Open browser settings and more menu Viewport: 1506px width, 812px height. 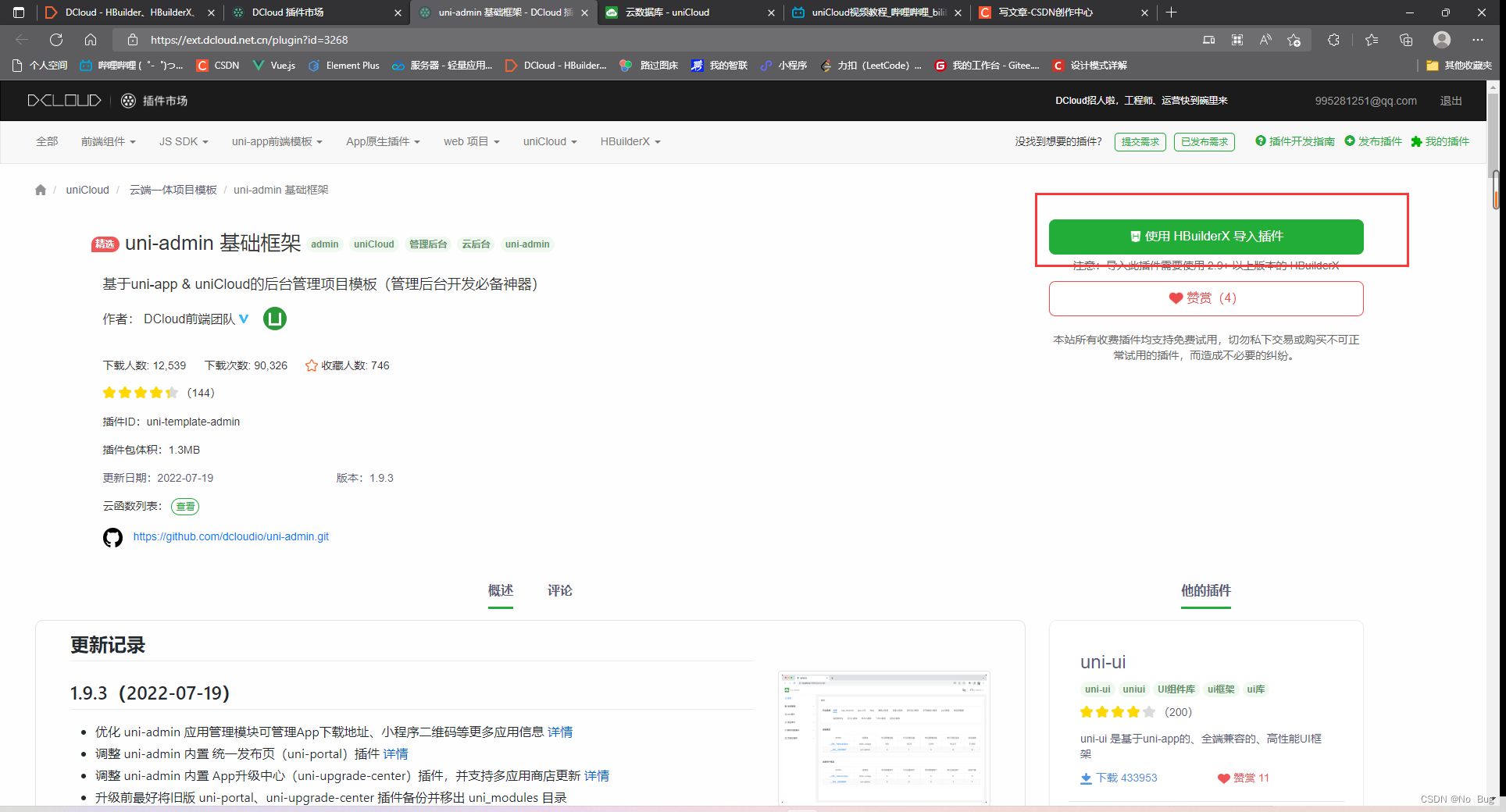pyautogui.click(x=1478, y=40)
